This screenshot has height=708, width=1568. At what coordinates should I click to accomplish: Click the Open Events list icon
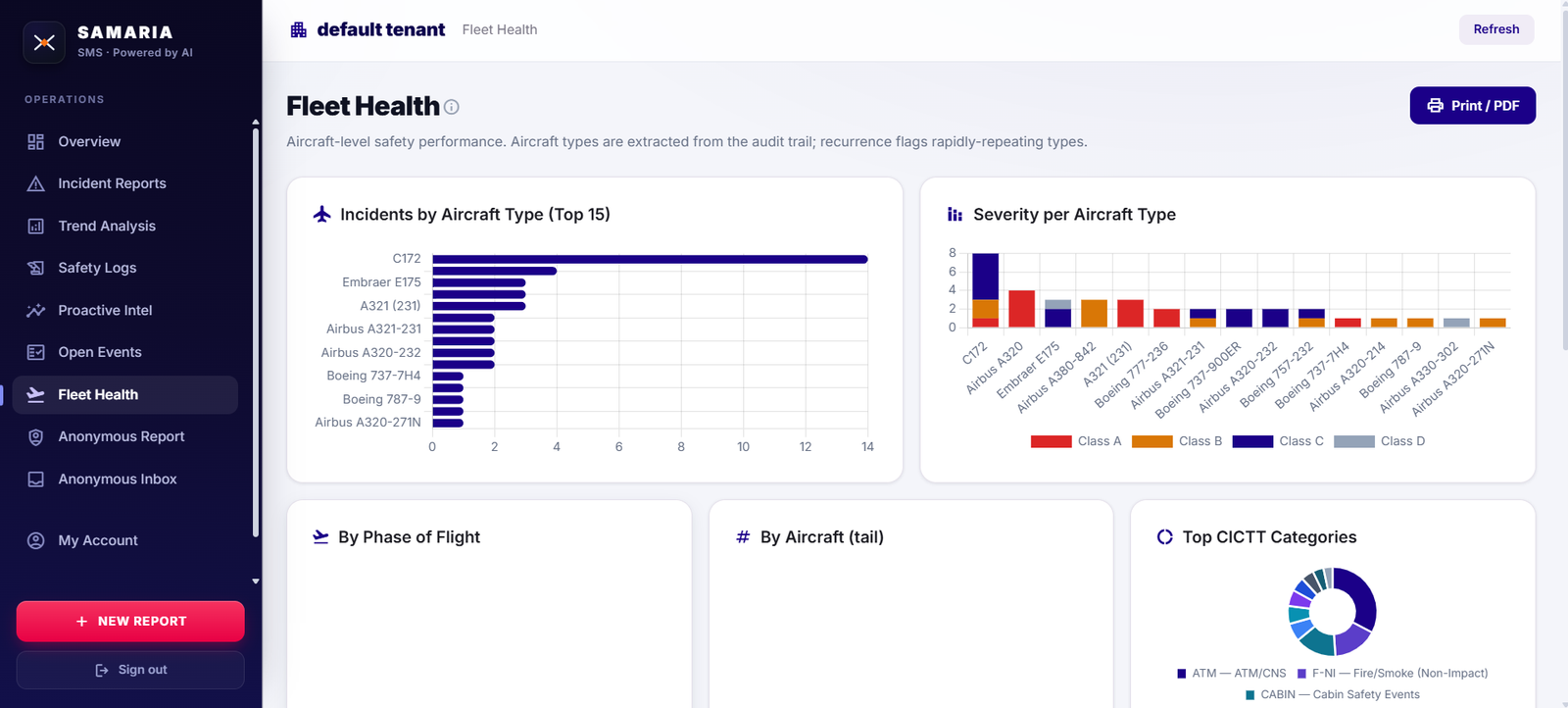click(x=36, y=352)
